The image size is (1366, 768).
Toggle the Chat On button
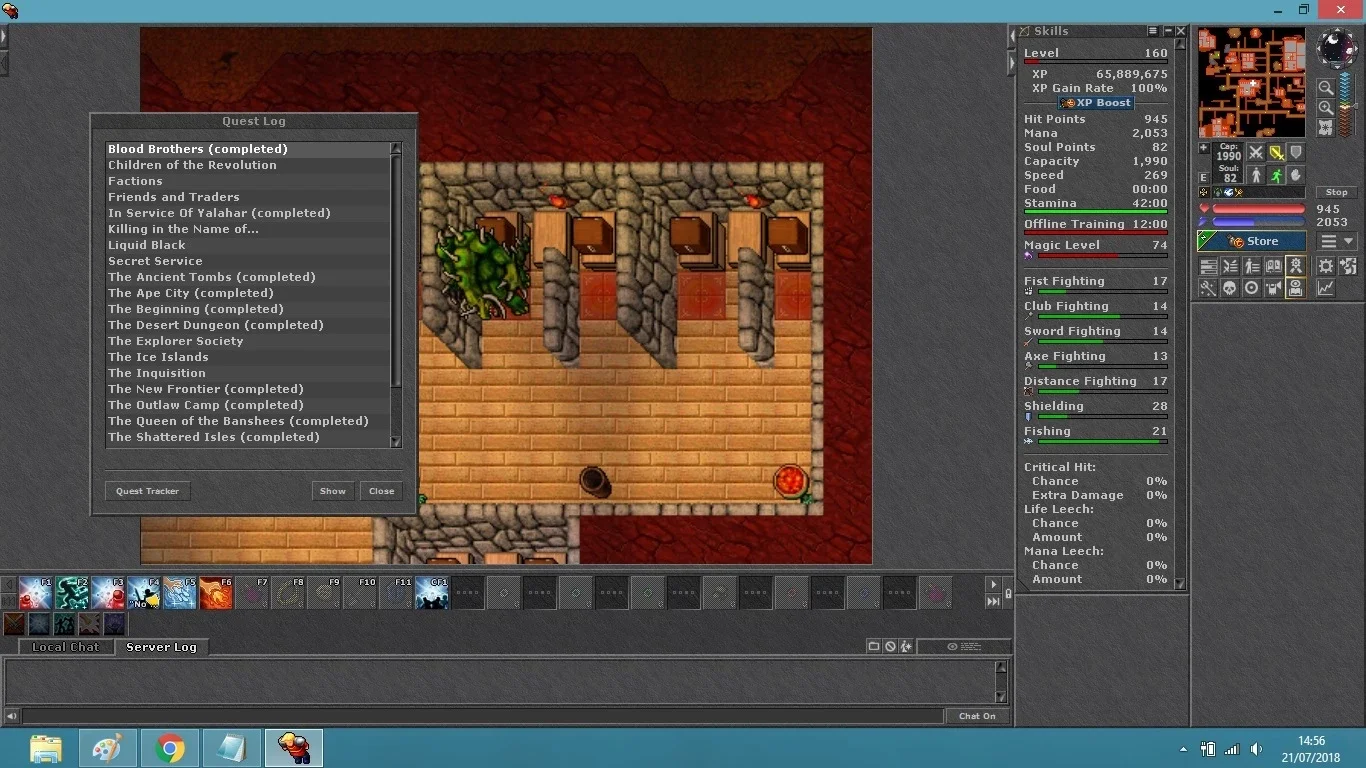(977, 716)
